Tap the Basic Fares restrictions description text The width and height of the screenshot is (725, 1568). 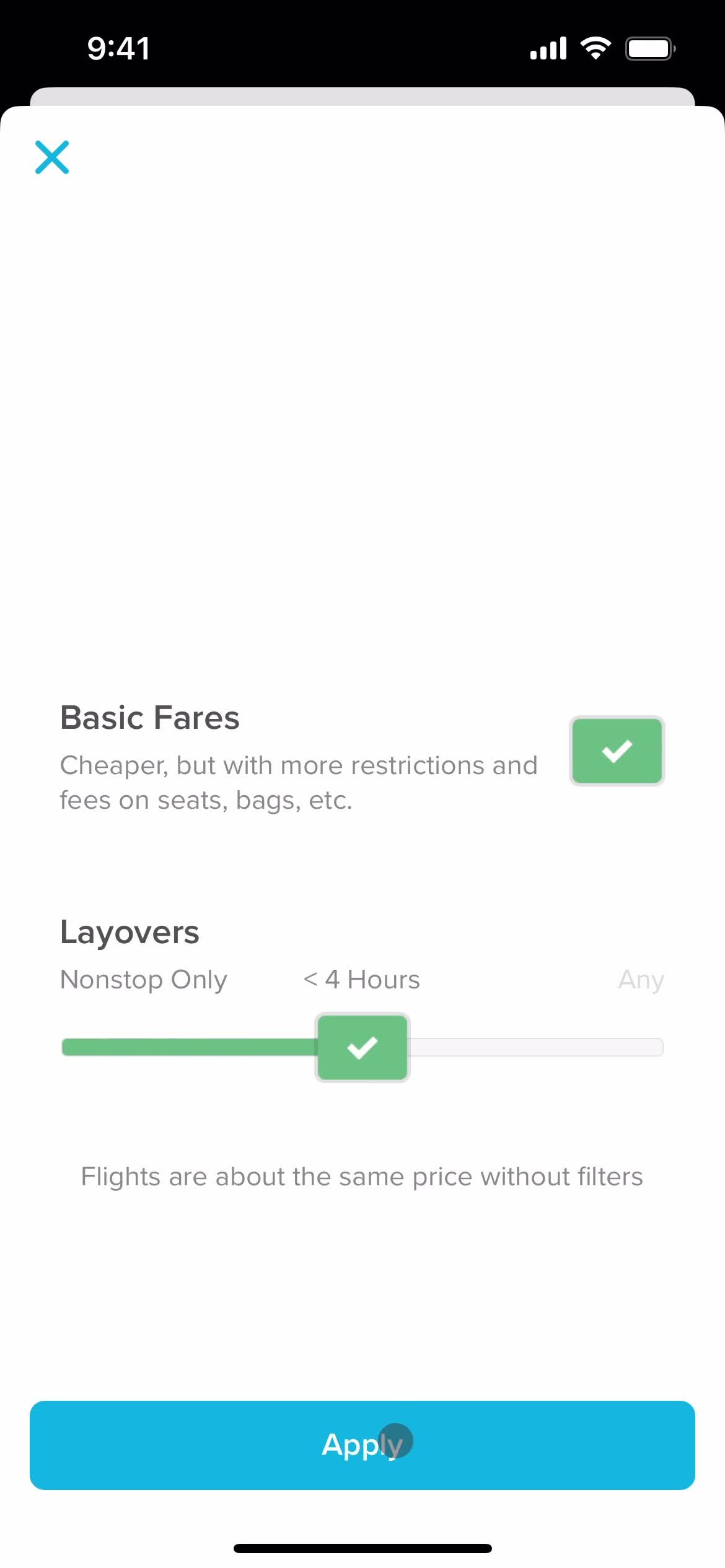[299, 783]
